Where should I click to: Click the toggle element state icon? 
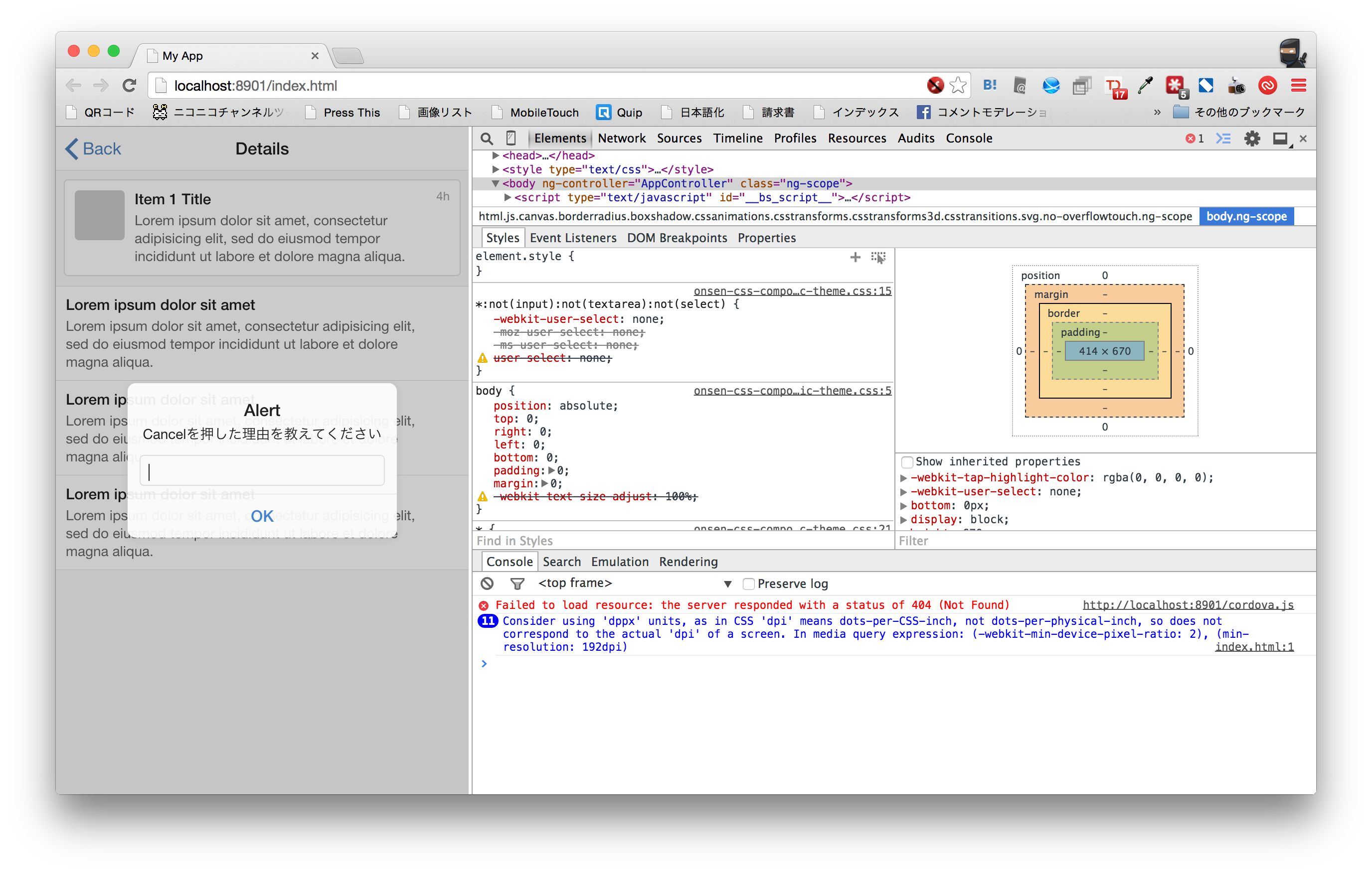coord(878,257)
